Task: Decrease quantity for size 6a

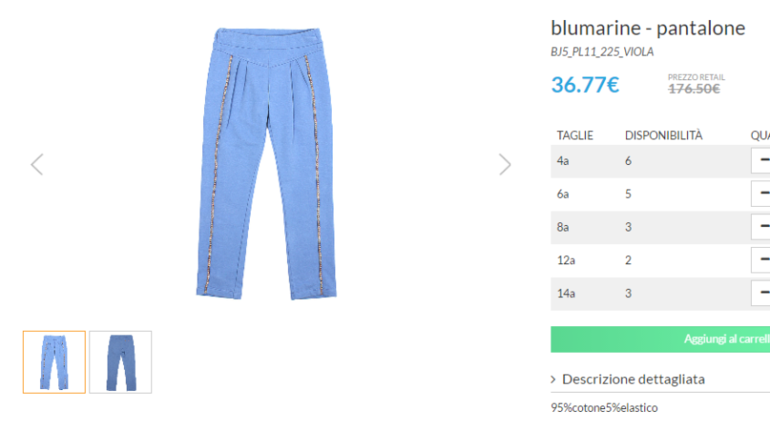Action: (x=761, y=193)
